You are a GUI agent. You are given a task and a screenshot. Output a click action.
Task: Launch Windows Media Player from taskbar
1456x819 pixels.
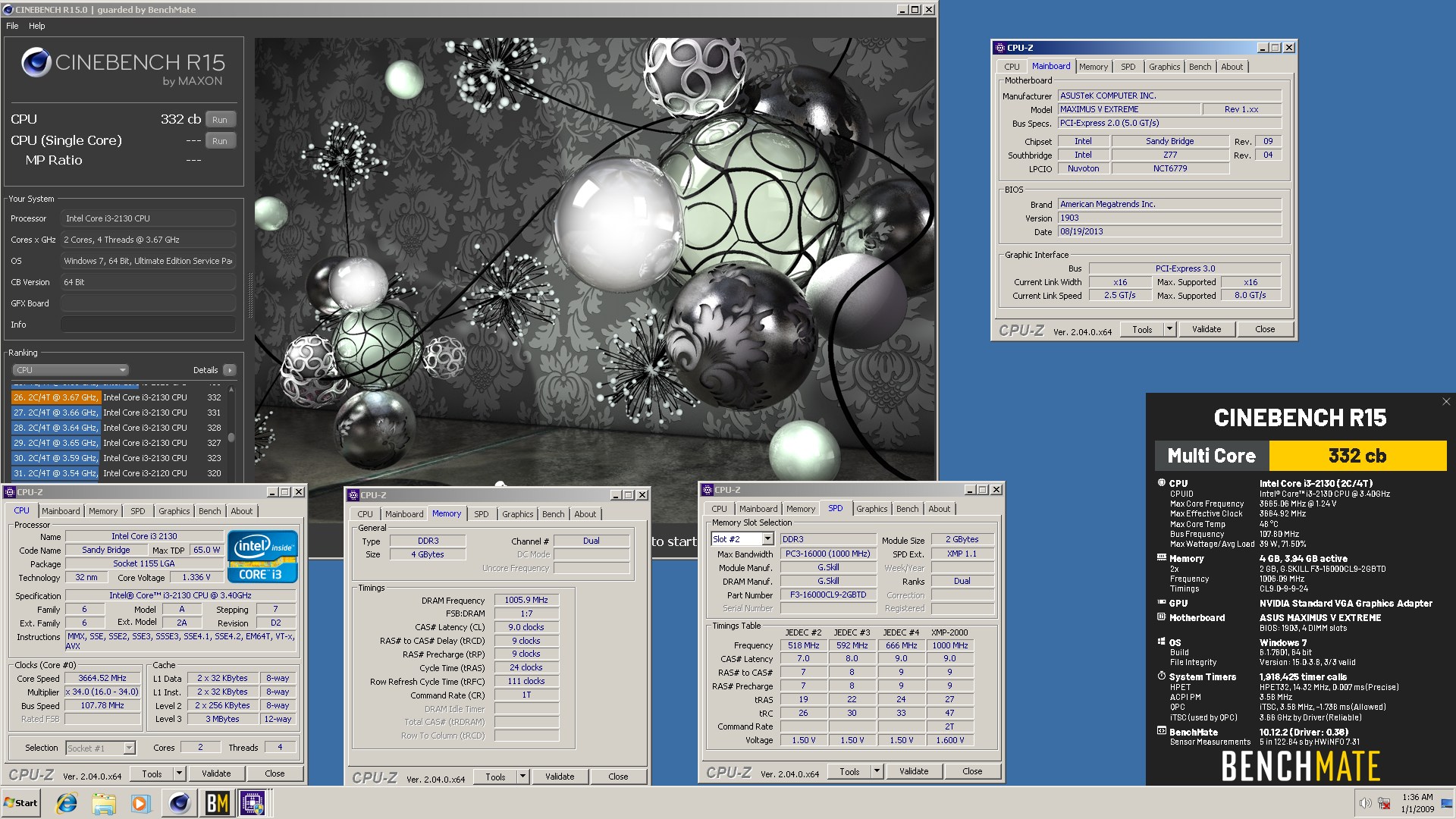pyautogui.click(x=140, y=803)
